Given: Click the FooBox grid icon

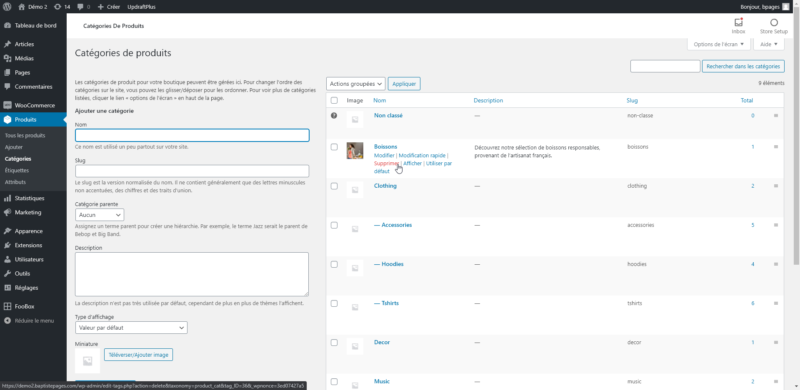Looking at the screenshot, I should click(7, 307).
